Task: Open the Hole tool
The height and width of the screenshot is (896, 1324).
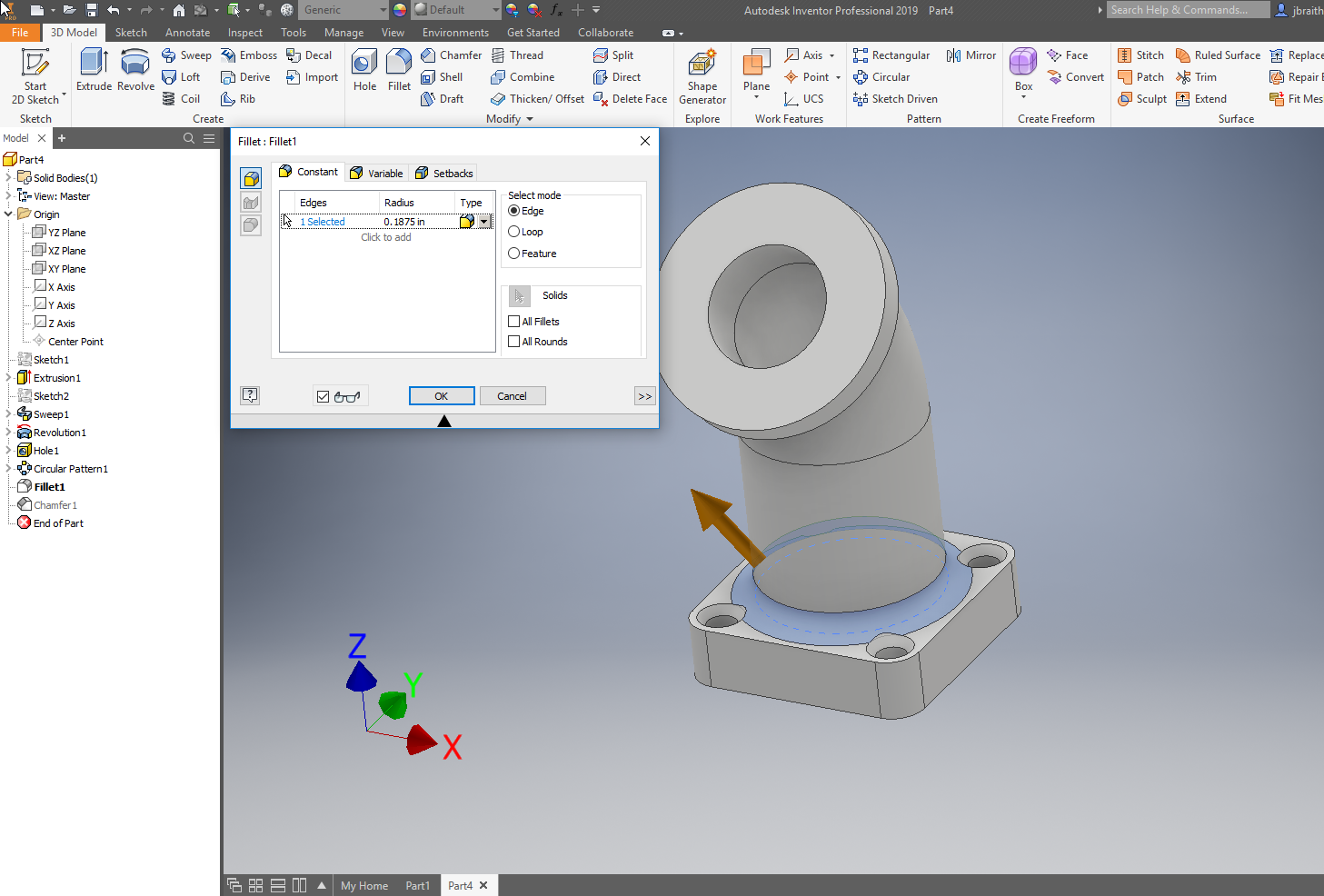Action: click(x=364, y=70)
